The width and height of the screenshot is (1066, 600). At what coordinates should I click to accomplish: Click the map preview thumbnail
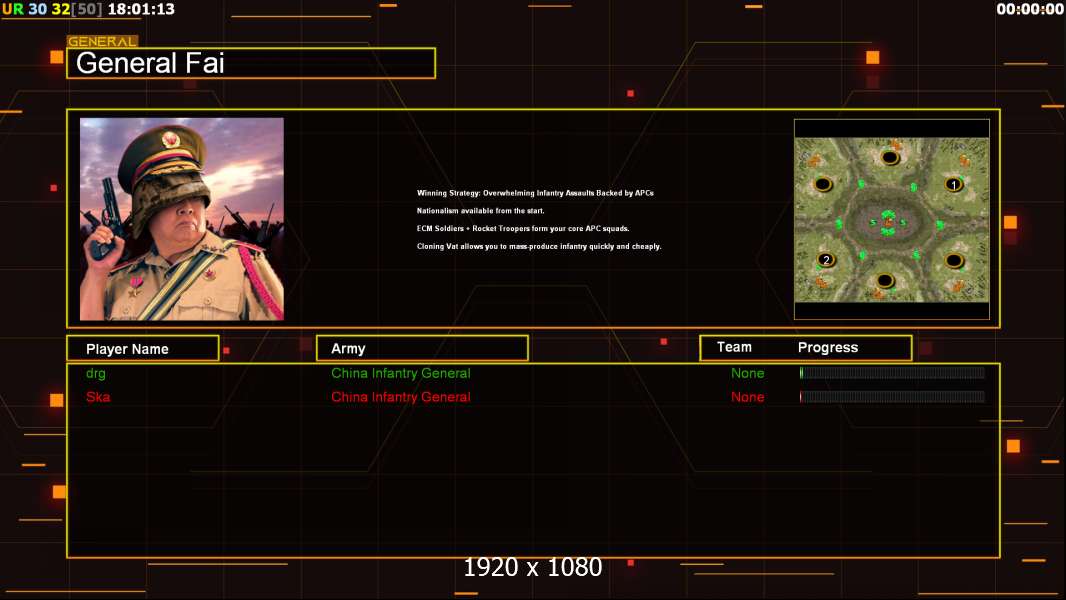(x=891, y=219)
